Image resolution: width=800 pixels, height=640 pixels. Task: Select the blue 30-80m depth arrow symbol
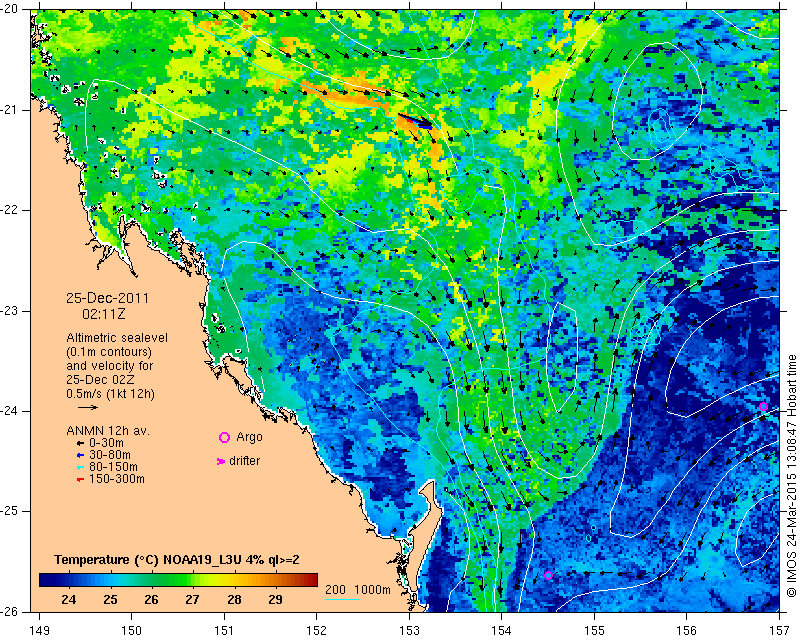(x=80, y=455)
